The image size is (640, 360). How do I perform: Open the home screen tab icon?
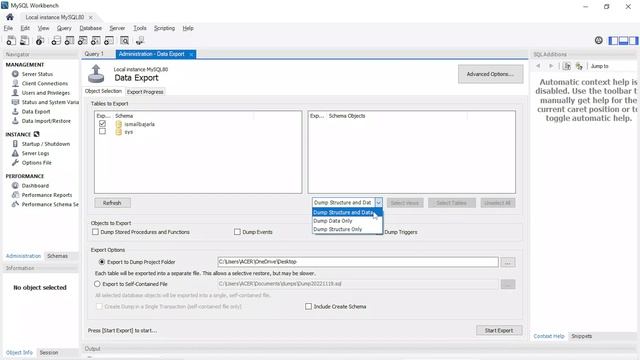point(10,17)
